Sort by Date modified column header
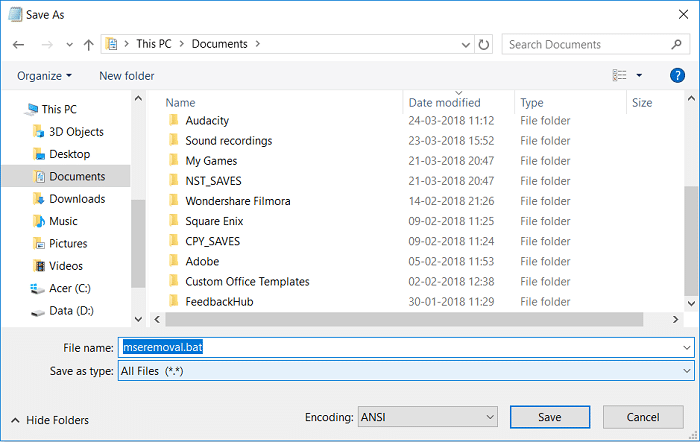 pyautogui.click(x=444, y=103)
